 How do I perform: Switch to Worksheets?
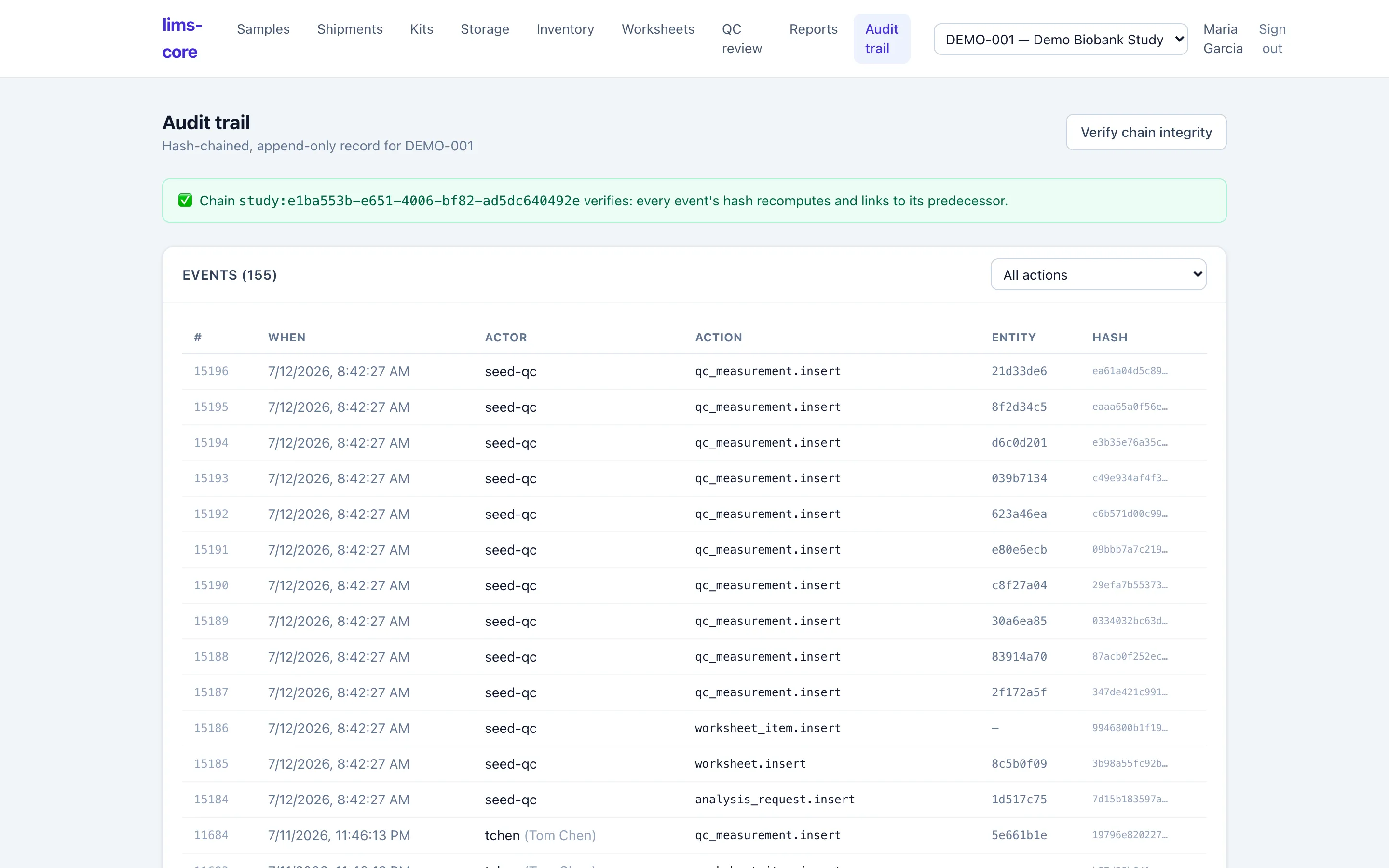coord(658,29)
